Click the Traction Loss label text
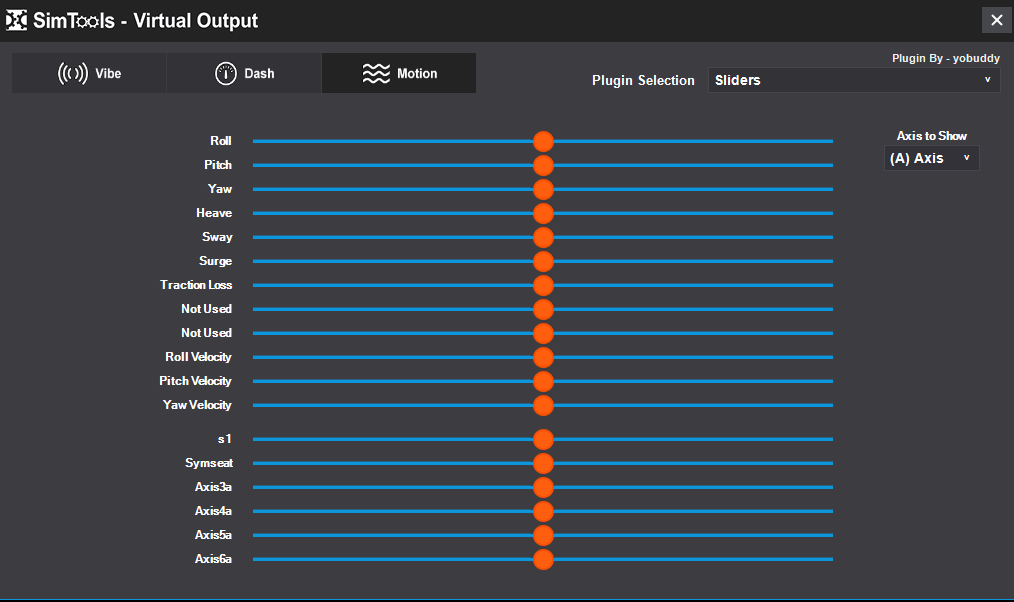1014x602 pixels. tap(196, 285)
